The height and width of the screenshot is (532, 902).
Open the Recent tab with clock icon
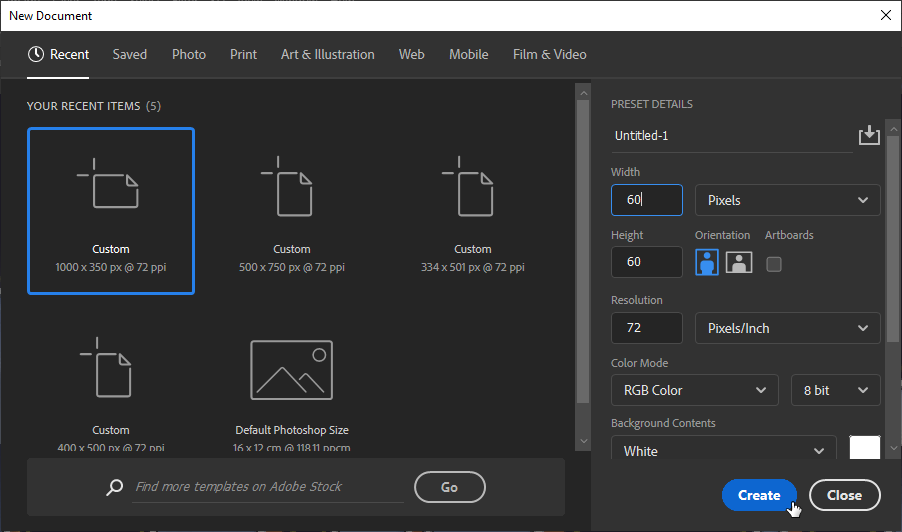tap(59, 55)
